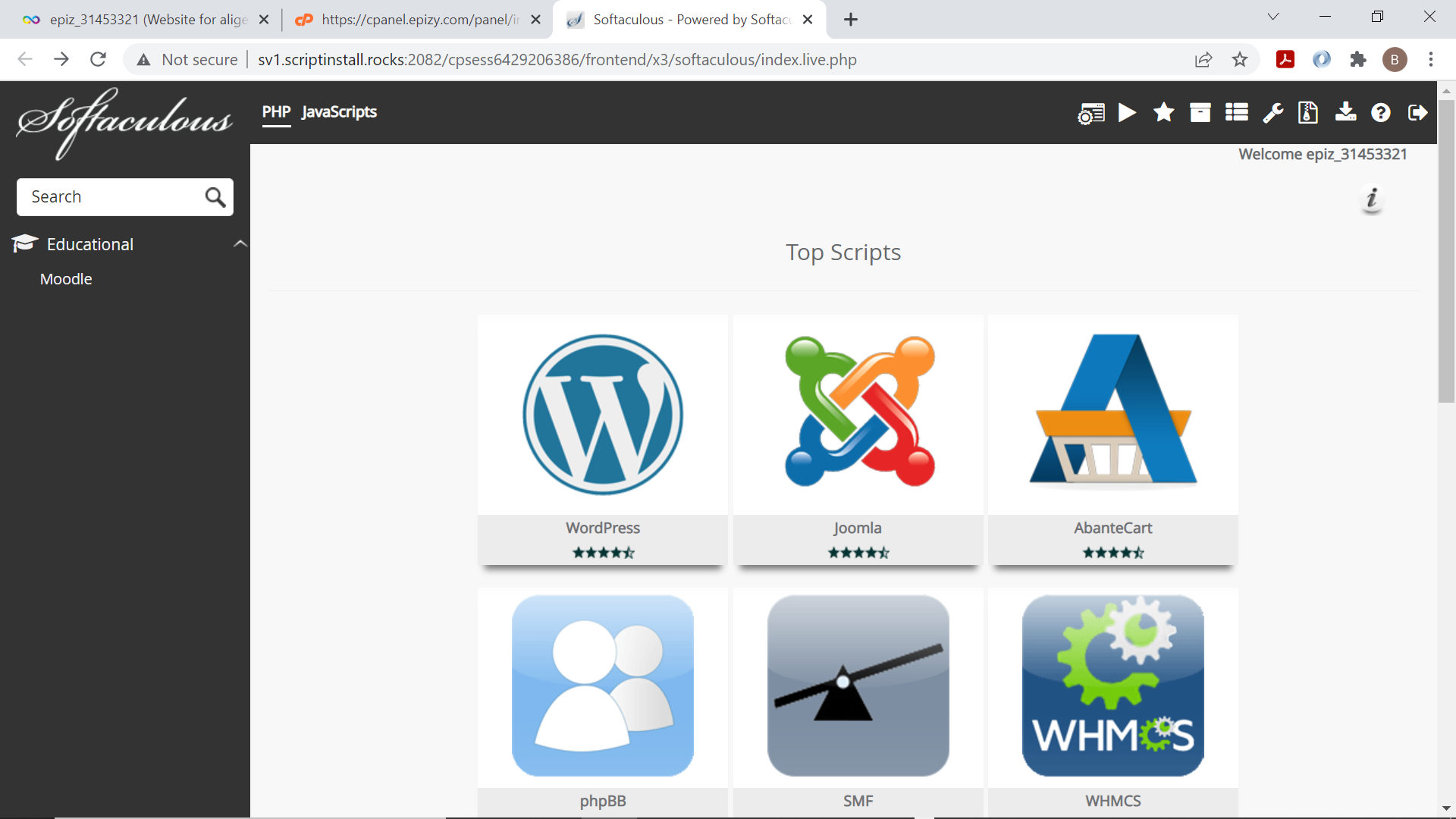
Task: Click the share page icon in address bar
Action: [1203, 59]
